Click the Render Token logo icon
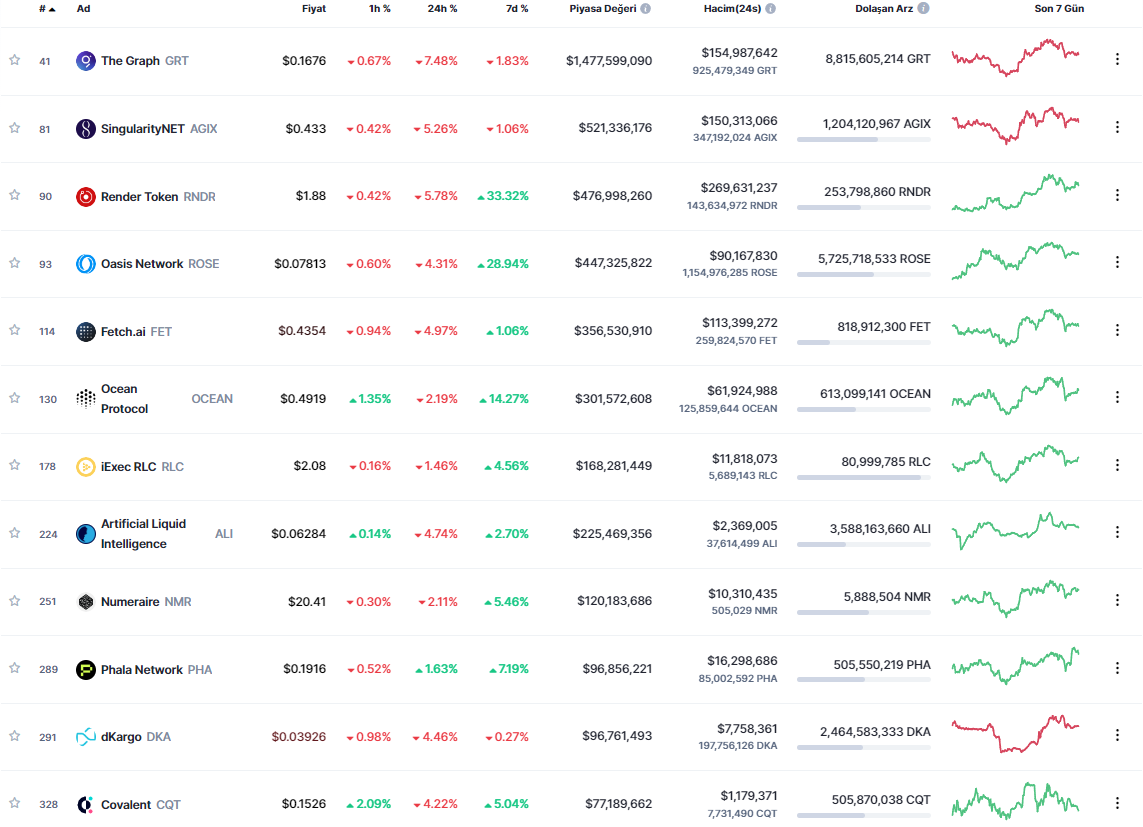Viewport: 1143px width, 827px height. (86, 197)
